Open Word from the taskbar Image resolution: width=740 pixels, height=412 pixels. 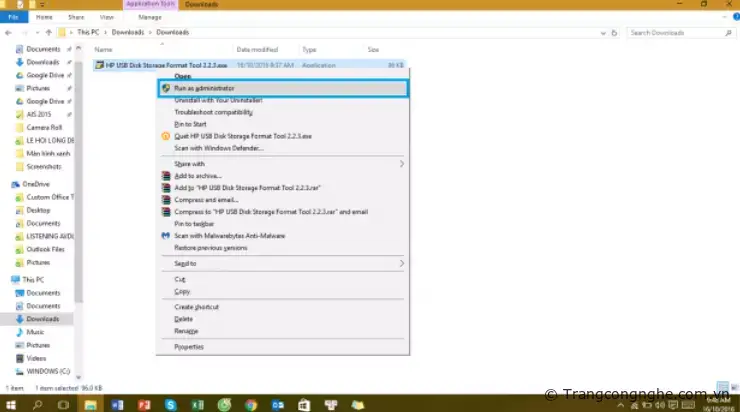point(118,404)
